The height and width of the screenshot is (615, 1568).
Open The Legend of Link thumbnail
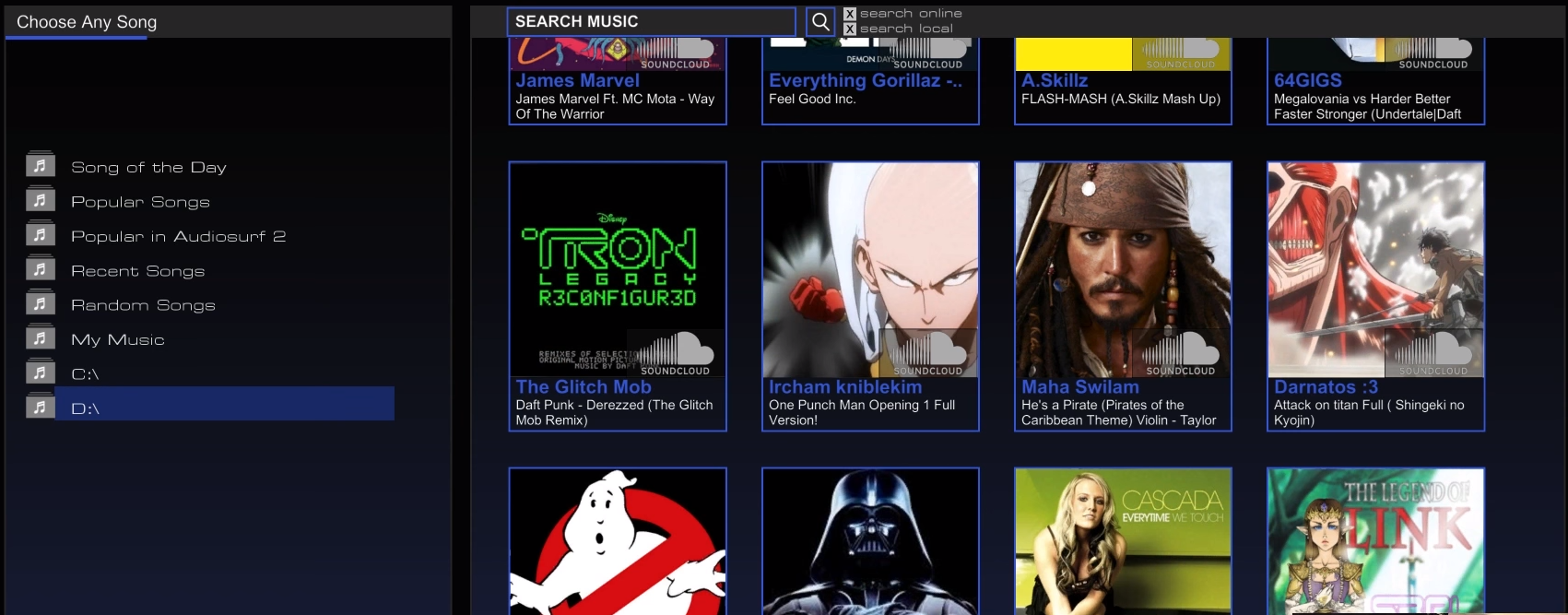(x=1375, y=542)
